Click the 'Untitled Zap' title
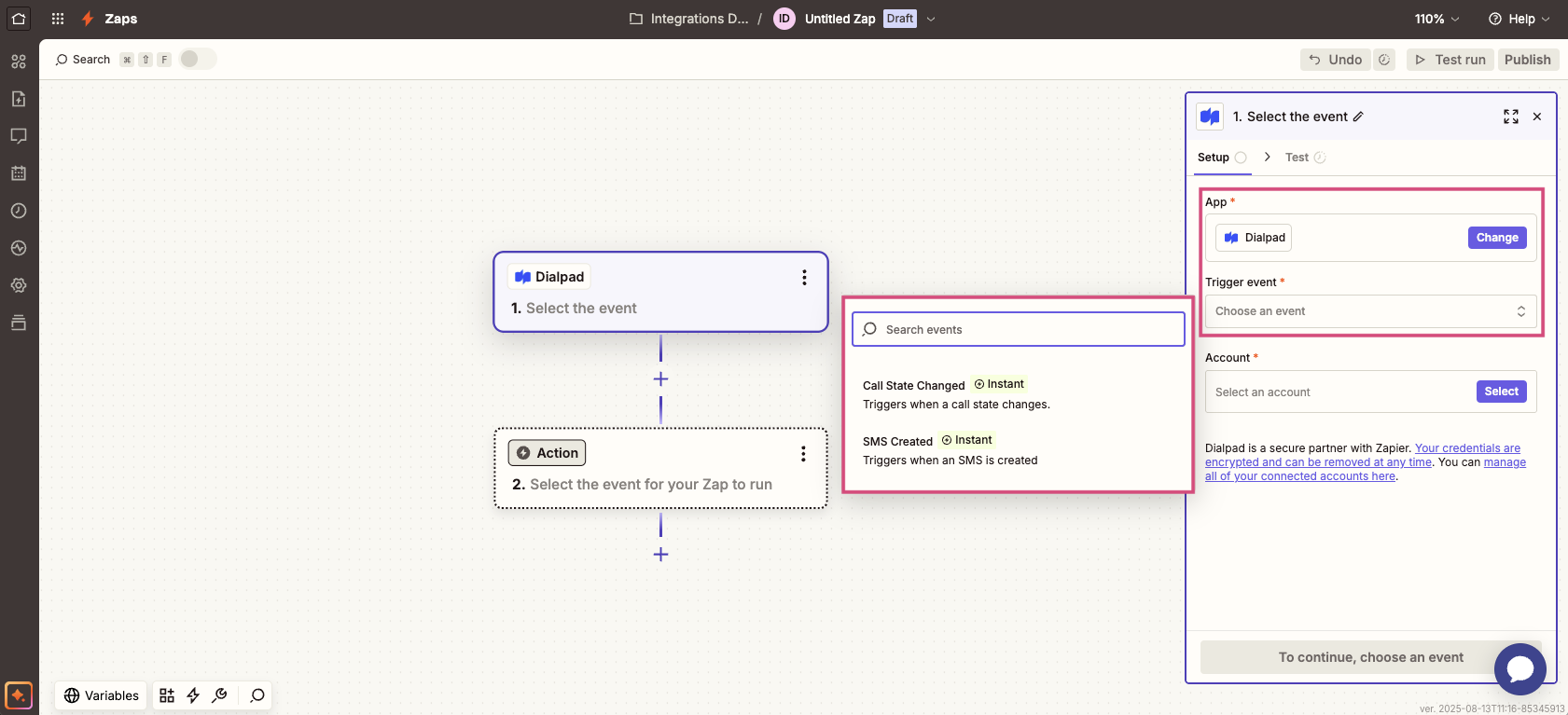1568x715 pixels. (x=840, y=19)
